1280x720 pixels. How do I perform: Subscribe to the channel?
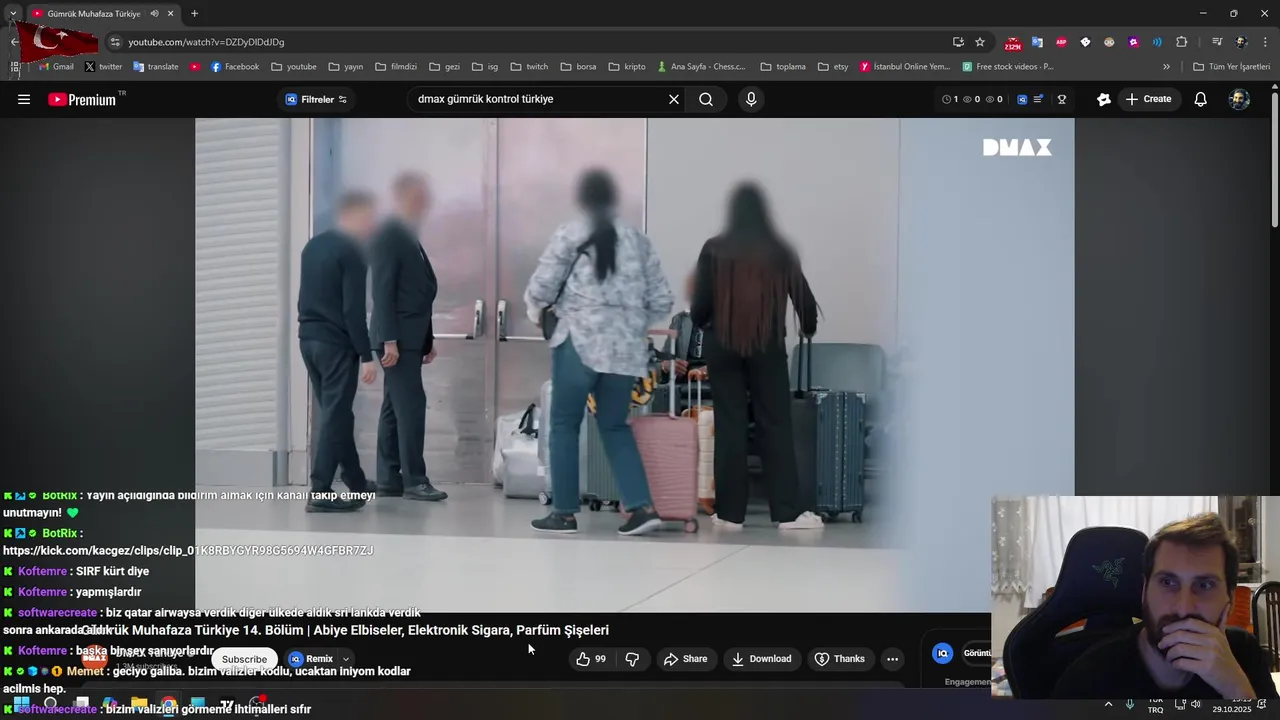point(244,659)
